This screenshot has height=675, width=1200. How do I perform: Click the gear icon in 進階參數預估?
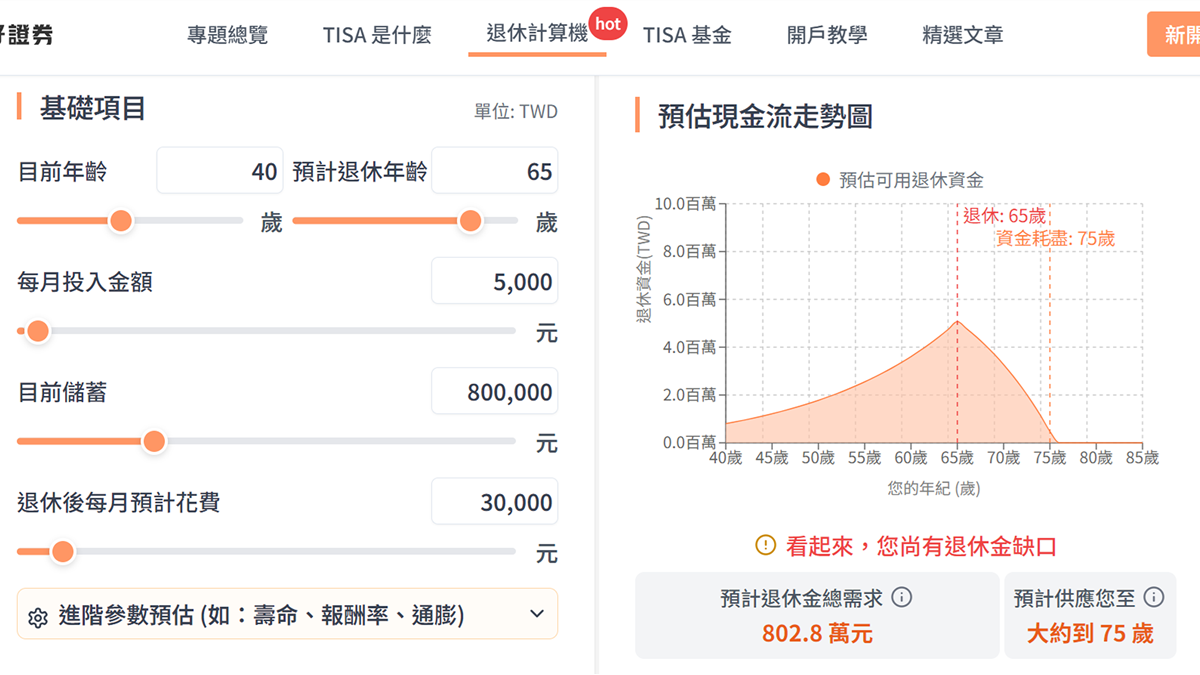38,617
